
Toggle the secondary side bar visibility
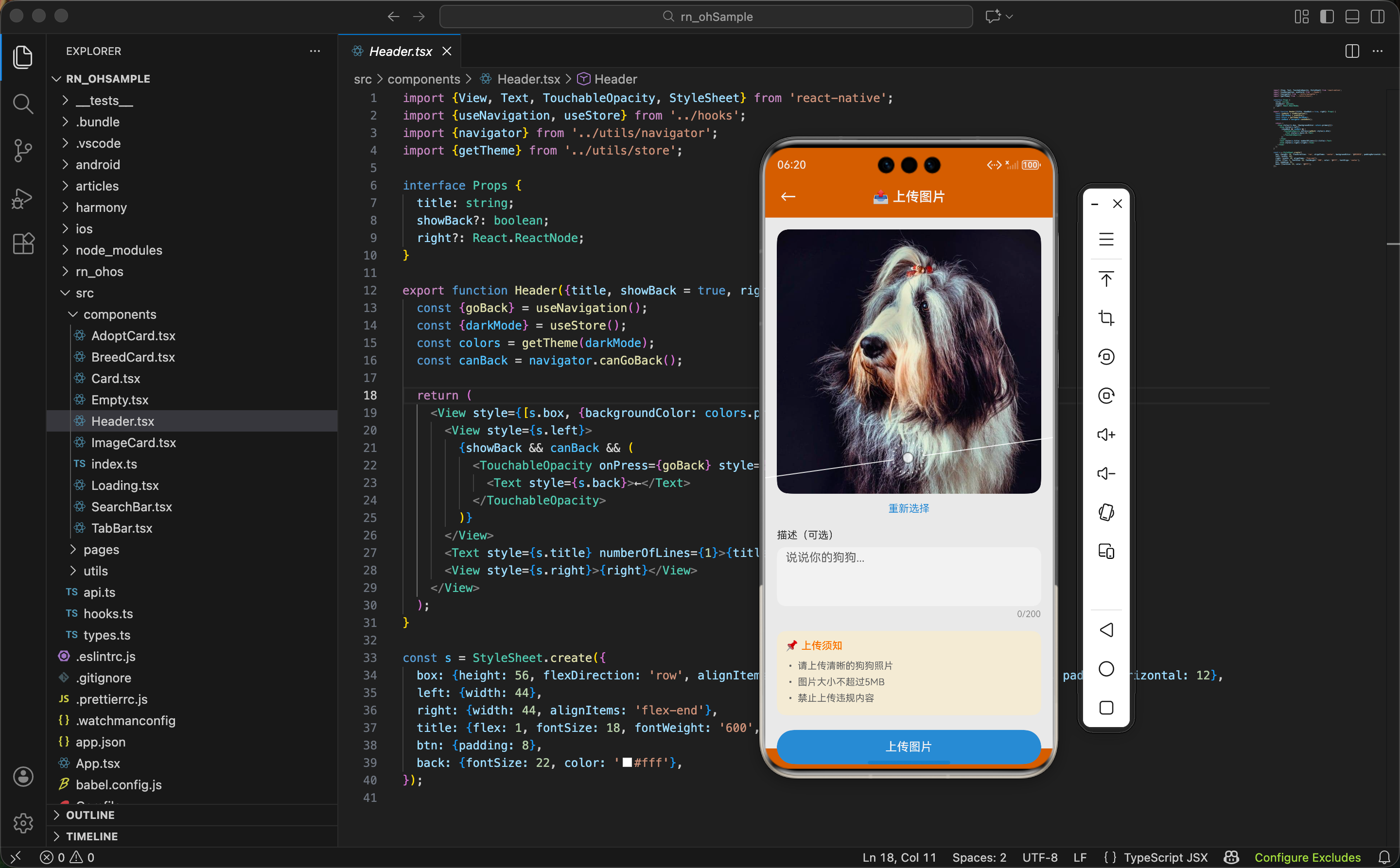click(x=1377, y=17)
